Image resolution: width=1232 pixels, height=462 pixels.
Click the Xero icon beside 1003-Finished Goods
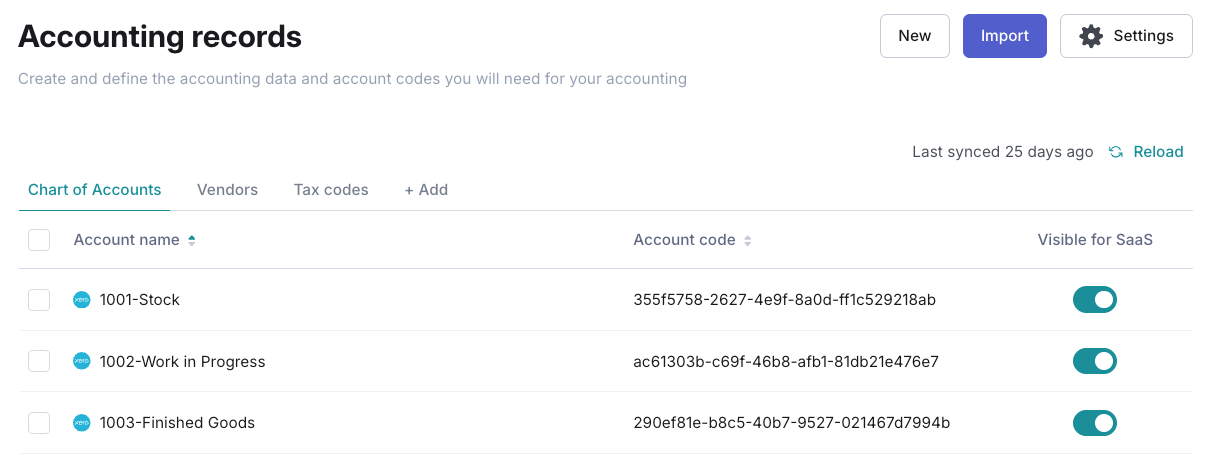point(82,423)
